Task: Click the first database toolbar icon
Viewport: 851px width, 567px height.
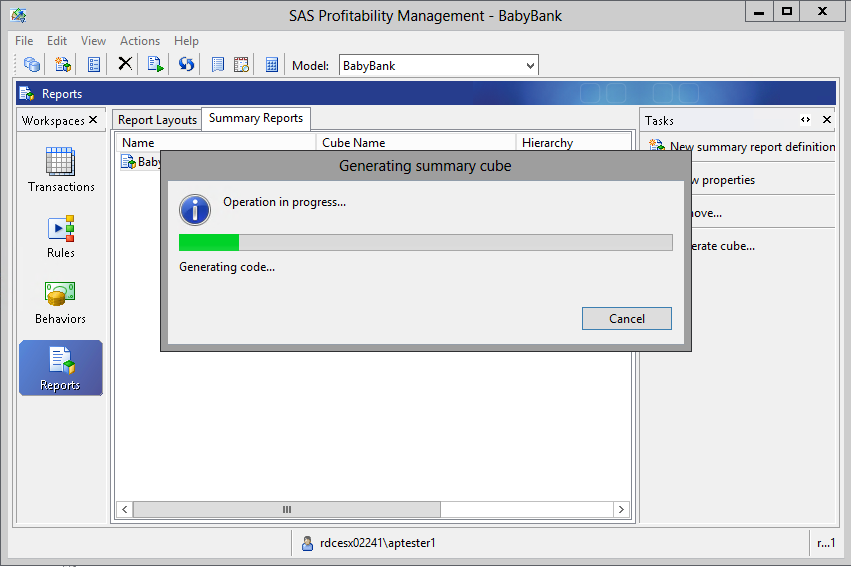Action: click(32, 65)
